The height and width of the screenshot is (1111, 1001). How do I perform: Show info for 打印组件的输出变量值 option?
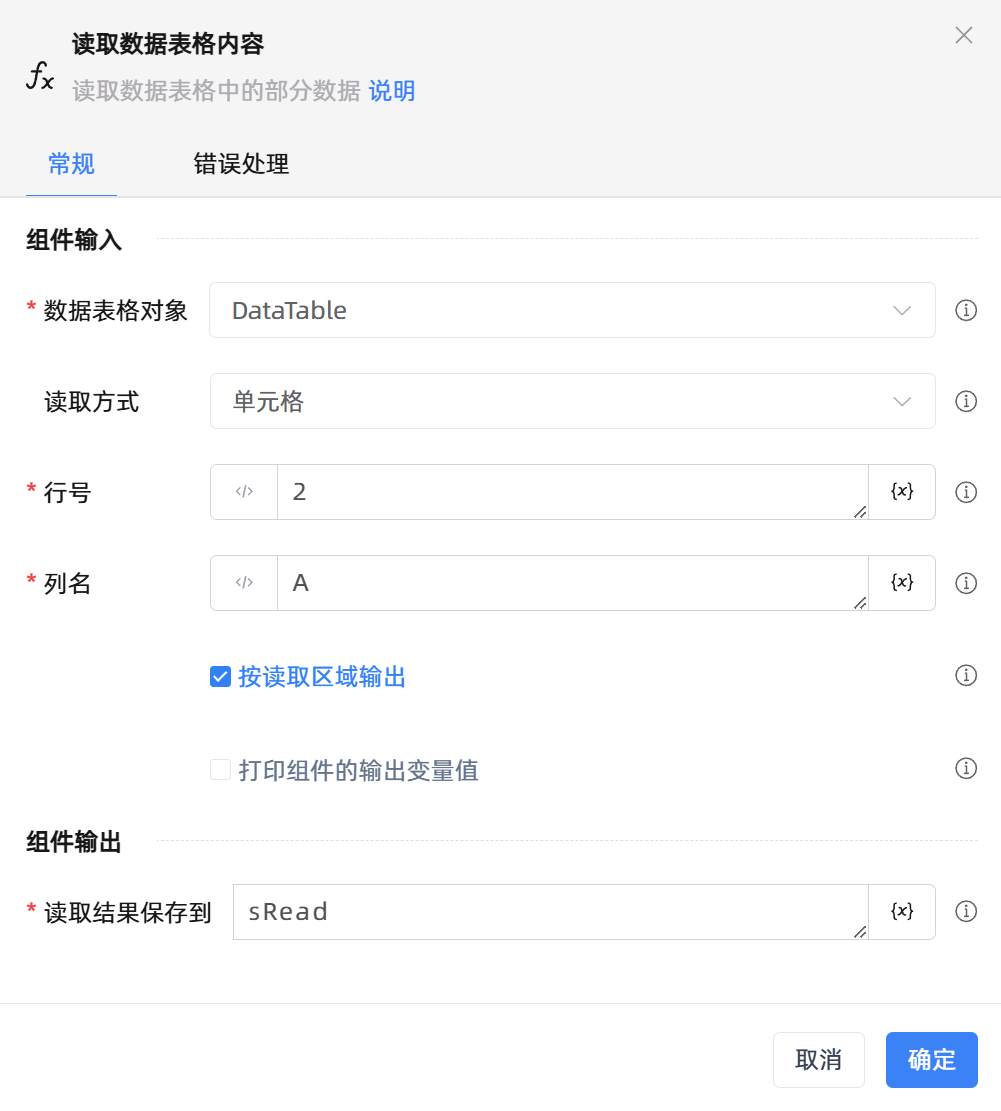click(x=966, y=768)
